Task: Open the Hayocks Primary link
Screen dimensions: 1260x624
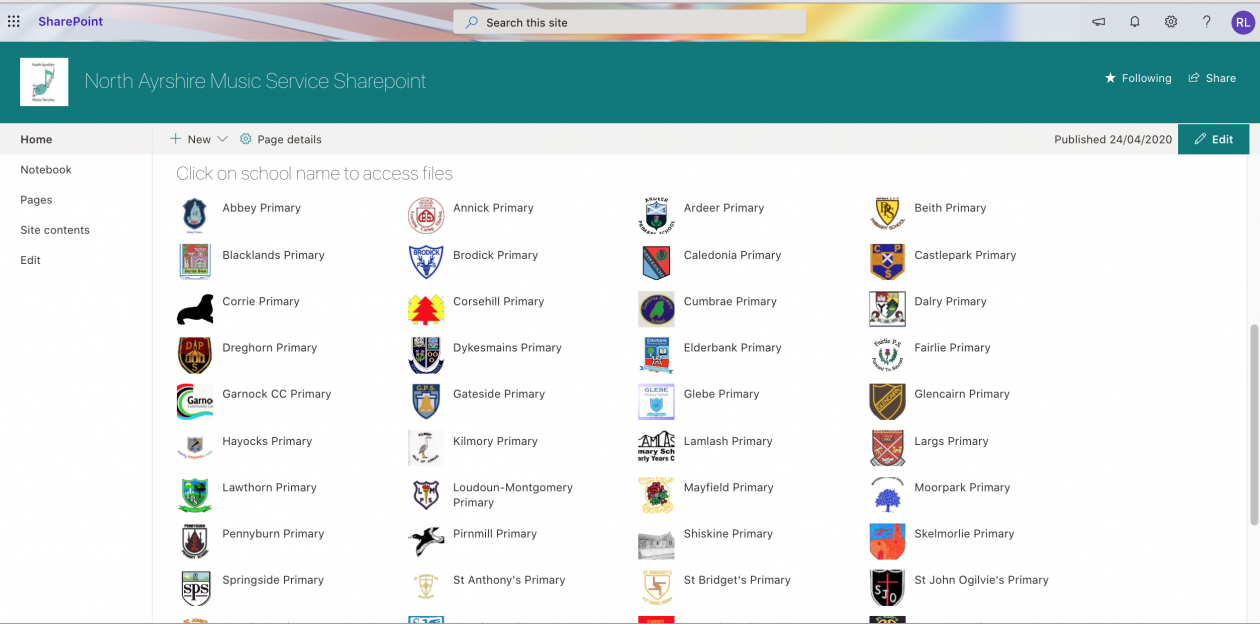Action: pyautogui.click(x=267, y=441)
